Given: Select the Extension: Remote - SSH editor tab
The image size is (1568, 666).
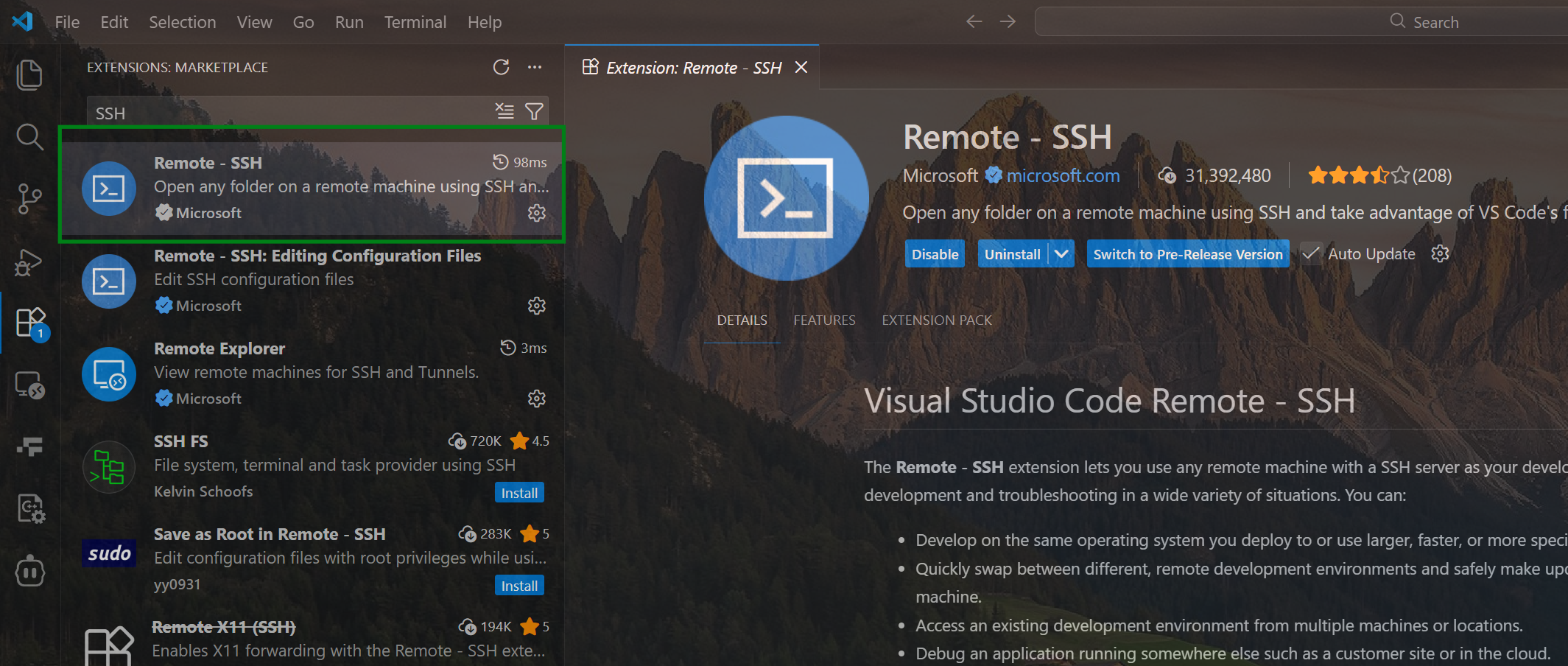Looking at the screenshot, I should [692, 68].
